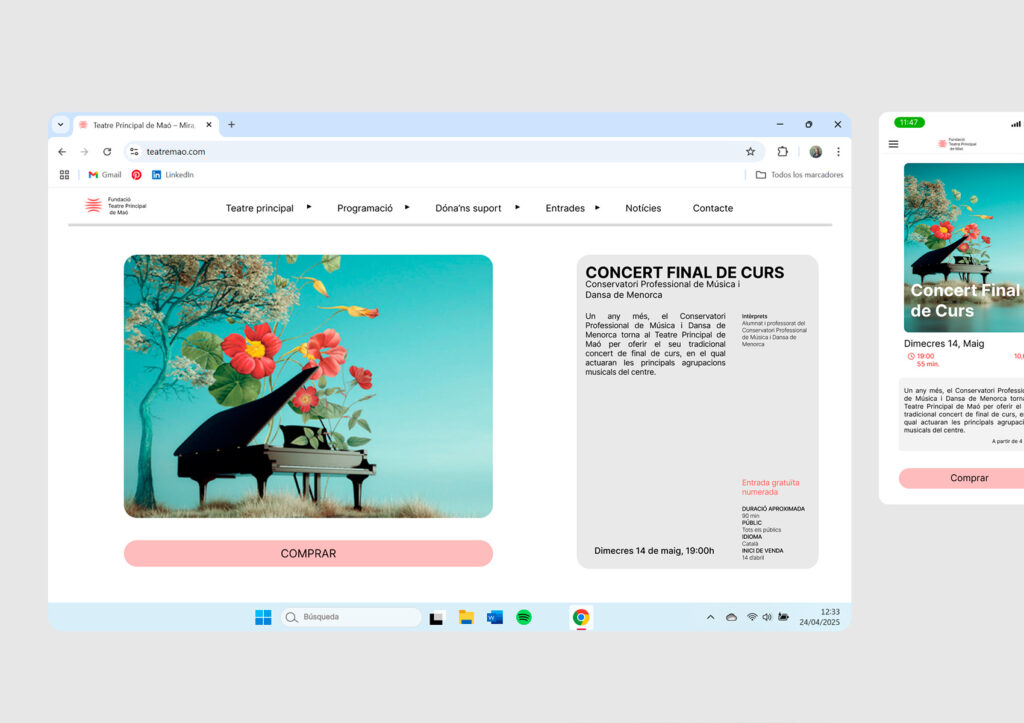Expand the Dóna'ns suport submenu arrow
This screenshot has height=723, width=1024.
tap(517, 207)
